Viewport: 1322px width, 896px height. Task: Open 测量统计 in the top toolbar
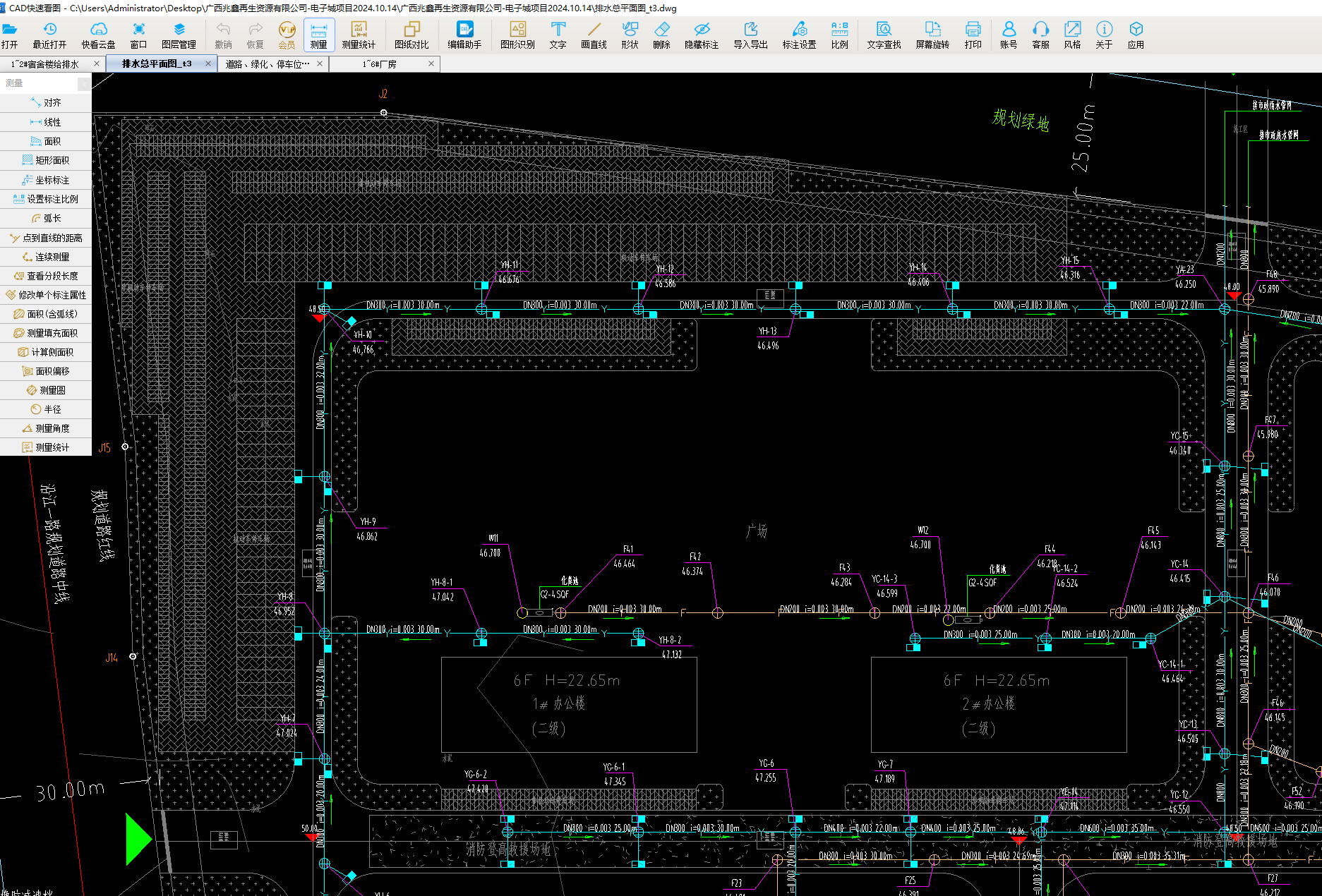[359, 35]
